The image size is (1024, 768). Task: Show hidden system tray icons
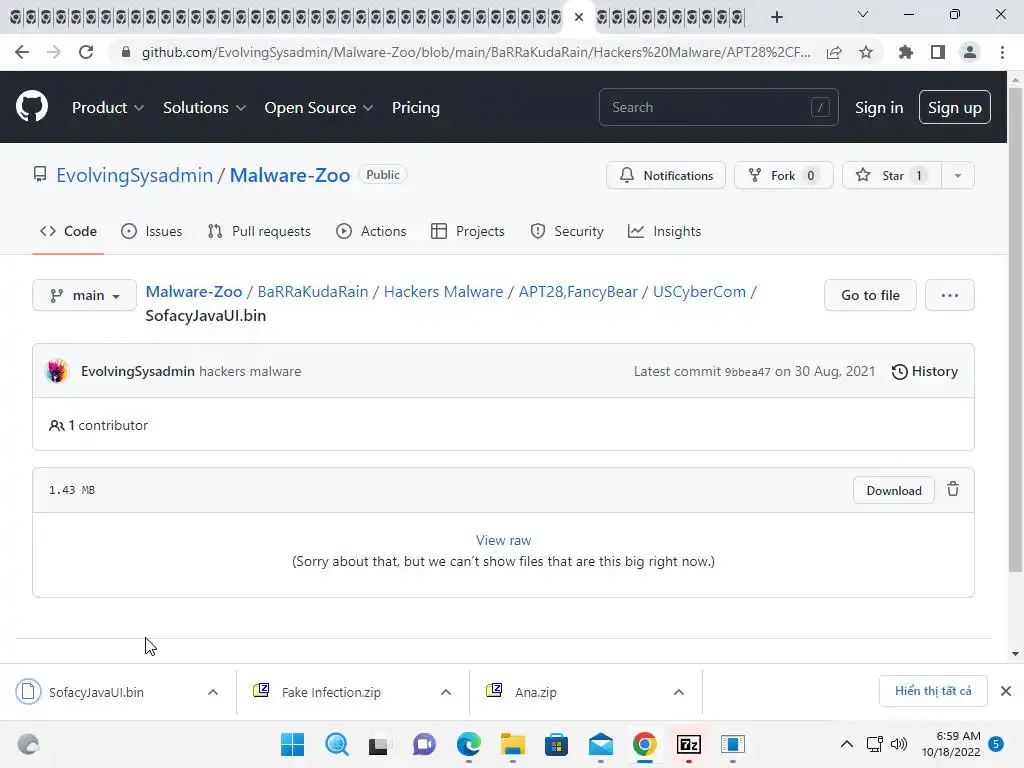[x=846, y=744]
